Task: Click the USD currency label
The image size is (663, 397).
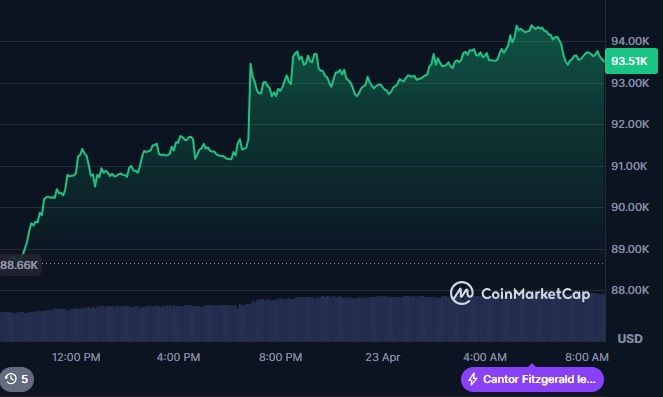Action: [630, 339]
